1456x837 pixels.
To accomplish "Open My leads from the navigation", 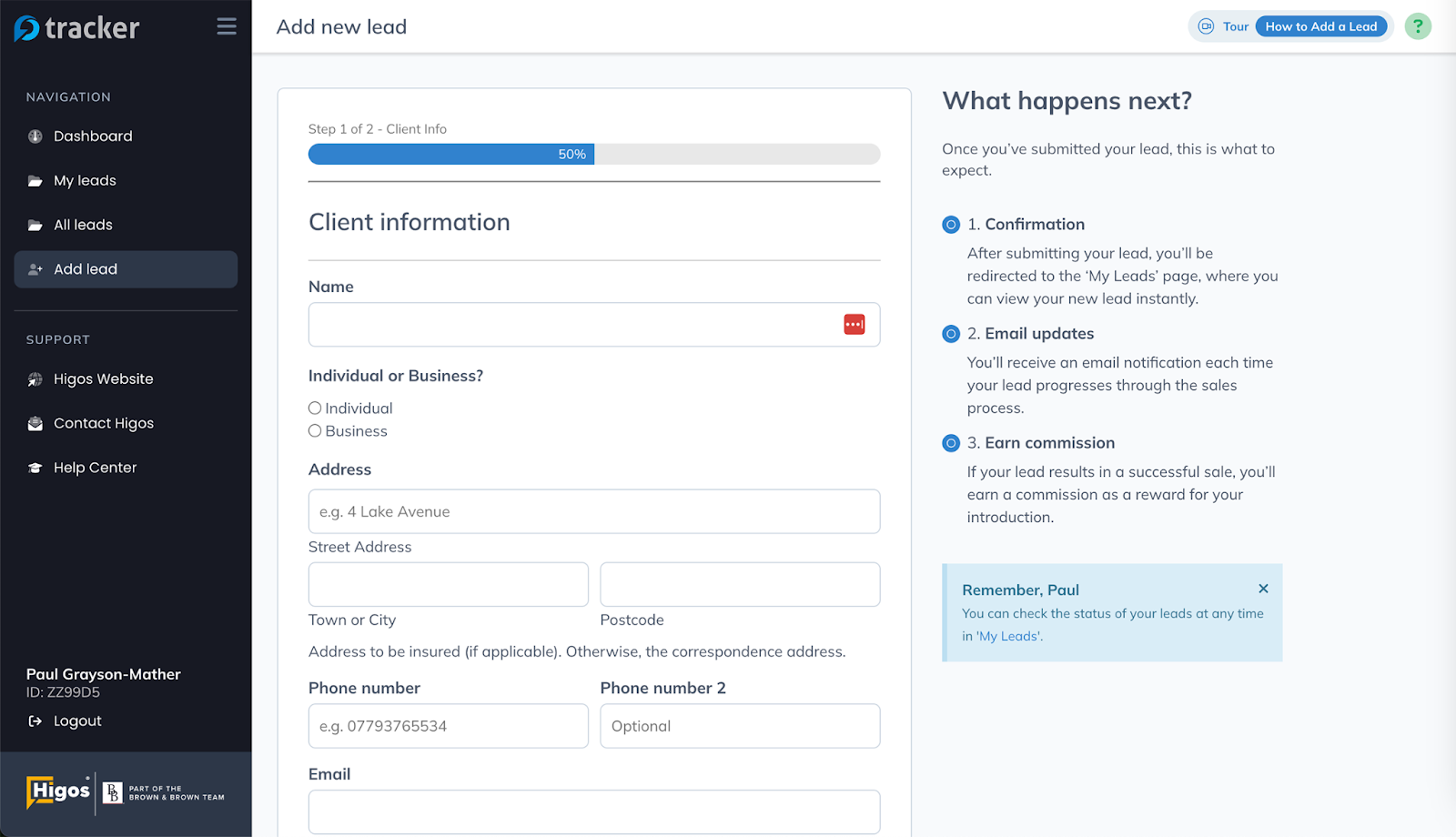I will 84,180.
